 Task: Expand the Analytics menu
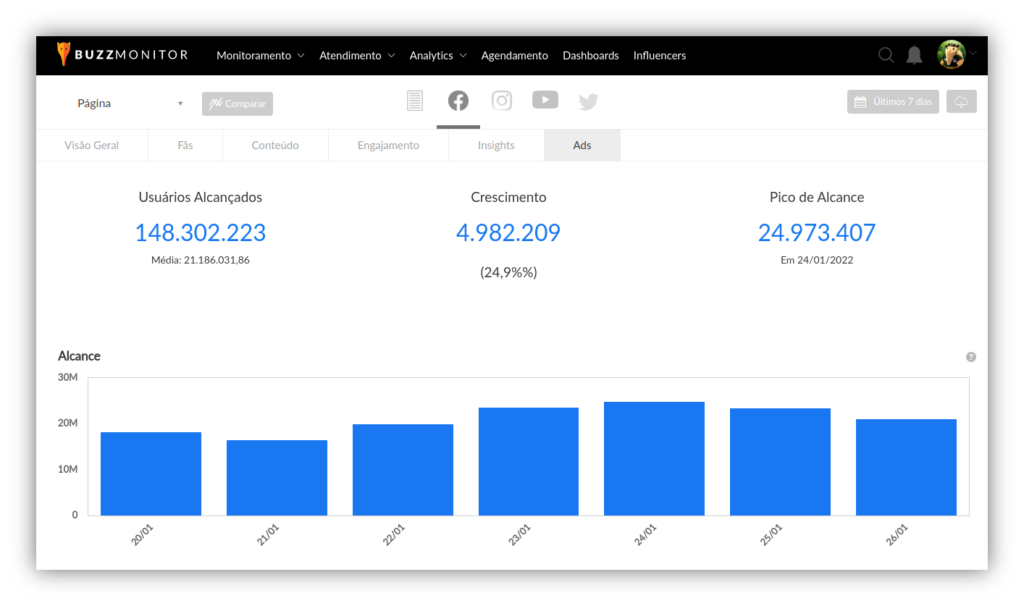438,56
